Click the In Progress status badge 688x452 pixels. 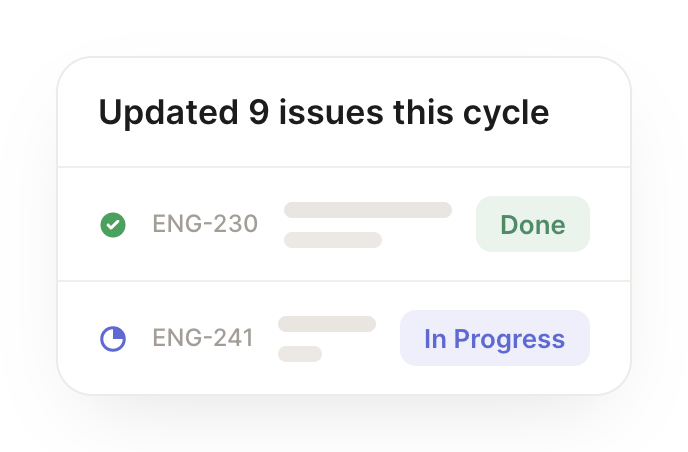point(494,338)
